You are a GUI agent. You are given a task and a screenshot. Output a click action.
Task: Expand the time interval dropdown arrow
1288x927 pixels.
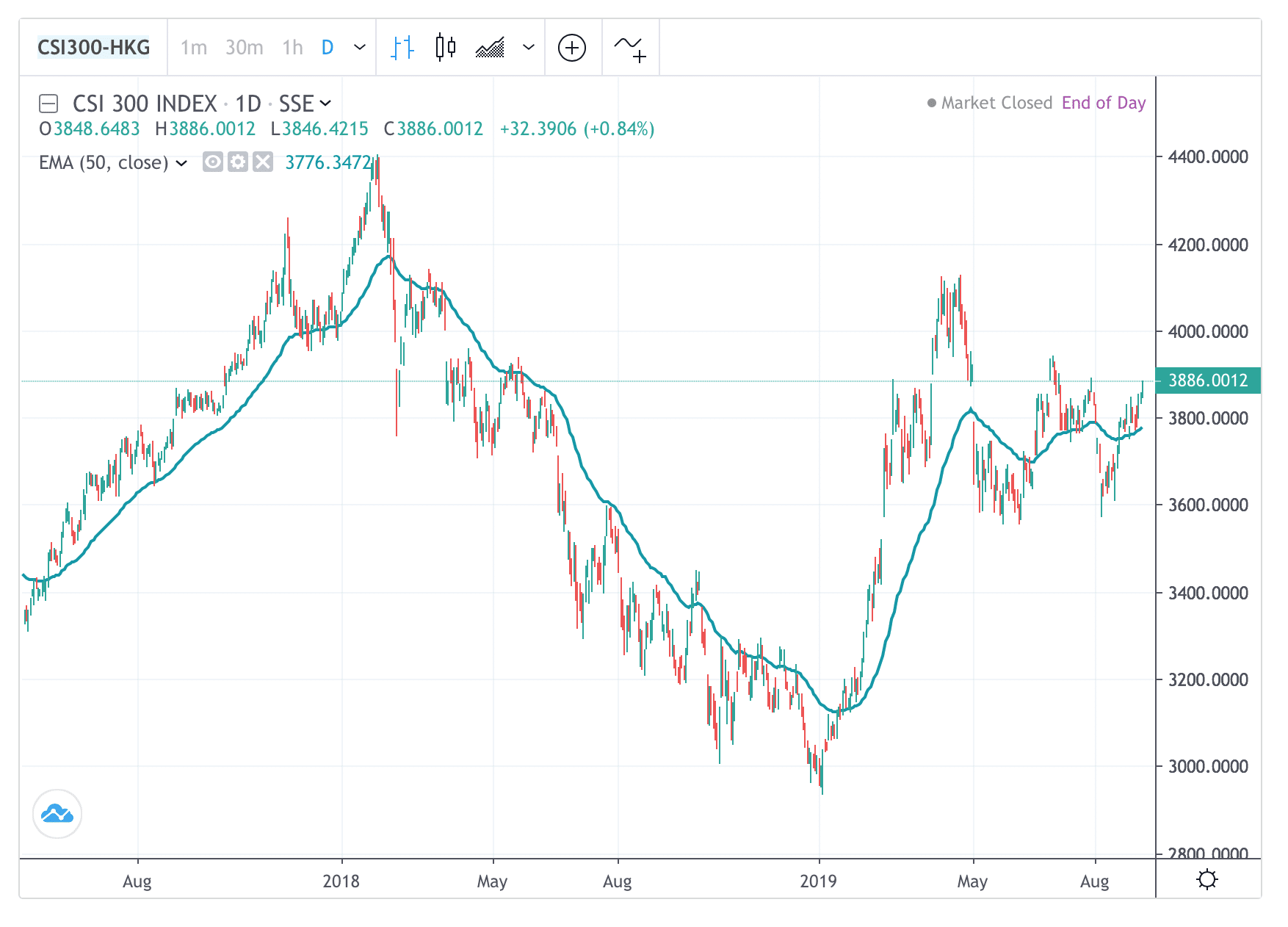[x=360, y=48]
